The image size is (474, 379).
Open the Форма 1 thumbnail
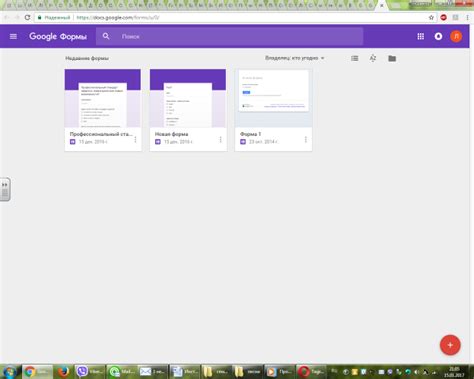pyautogui.click(x=273, y=98)
